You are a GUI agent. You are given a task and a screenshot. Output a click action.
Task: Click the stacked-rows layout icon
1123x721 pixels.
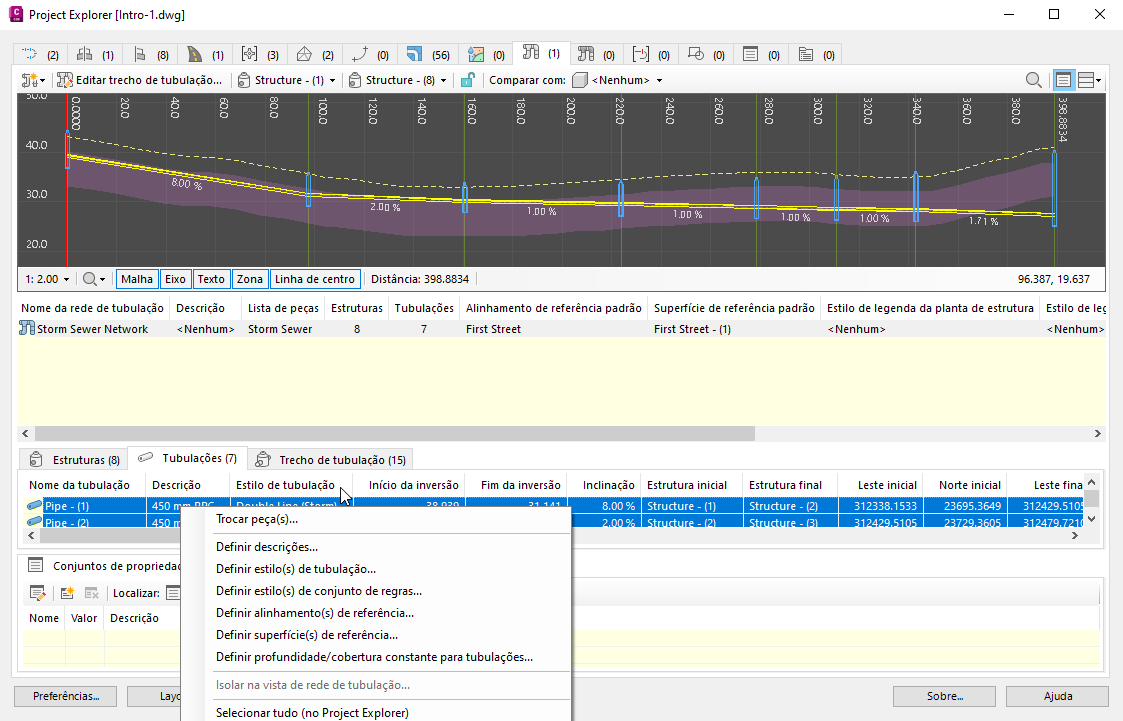tap(1086, 80)
